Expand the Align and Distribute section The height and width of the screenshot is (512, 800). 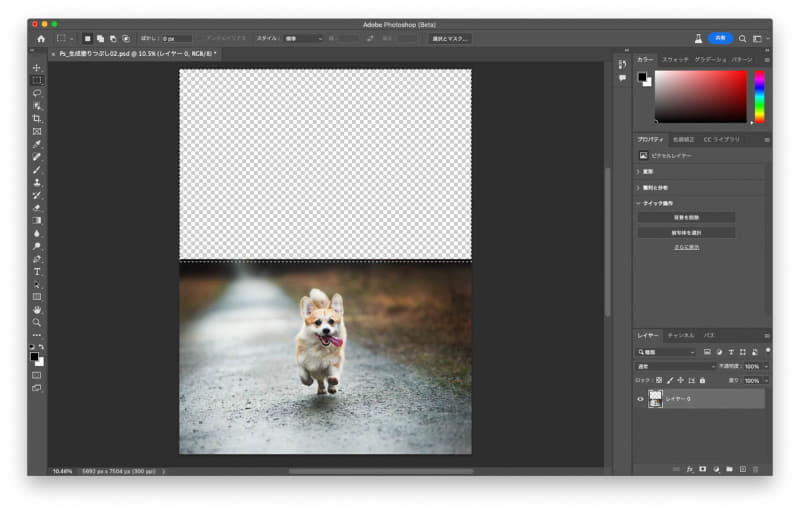(638, 188)
